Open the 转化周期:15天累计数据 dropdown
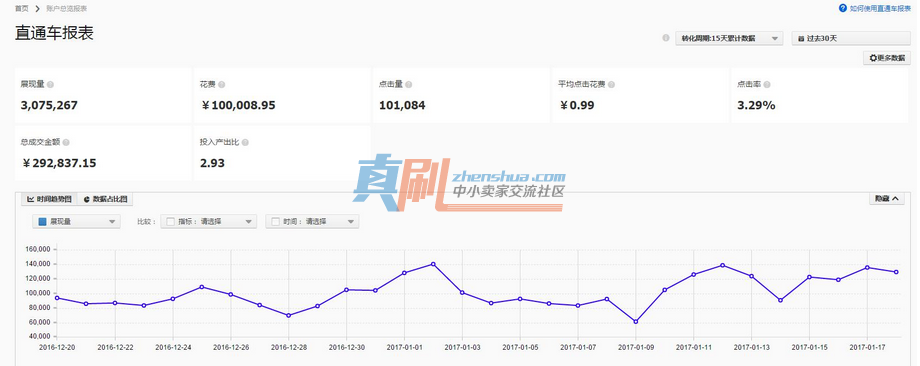The height and width of the screenshot is (366, 920). [x=729, y=38]
